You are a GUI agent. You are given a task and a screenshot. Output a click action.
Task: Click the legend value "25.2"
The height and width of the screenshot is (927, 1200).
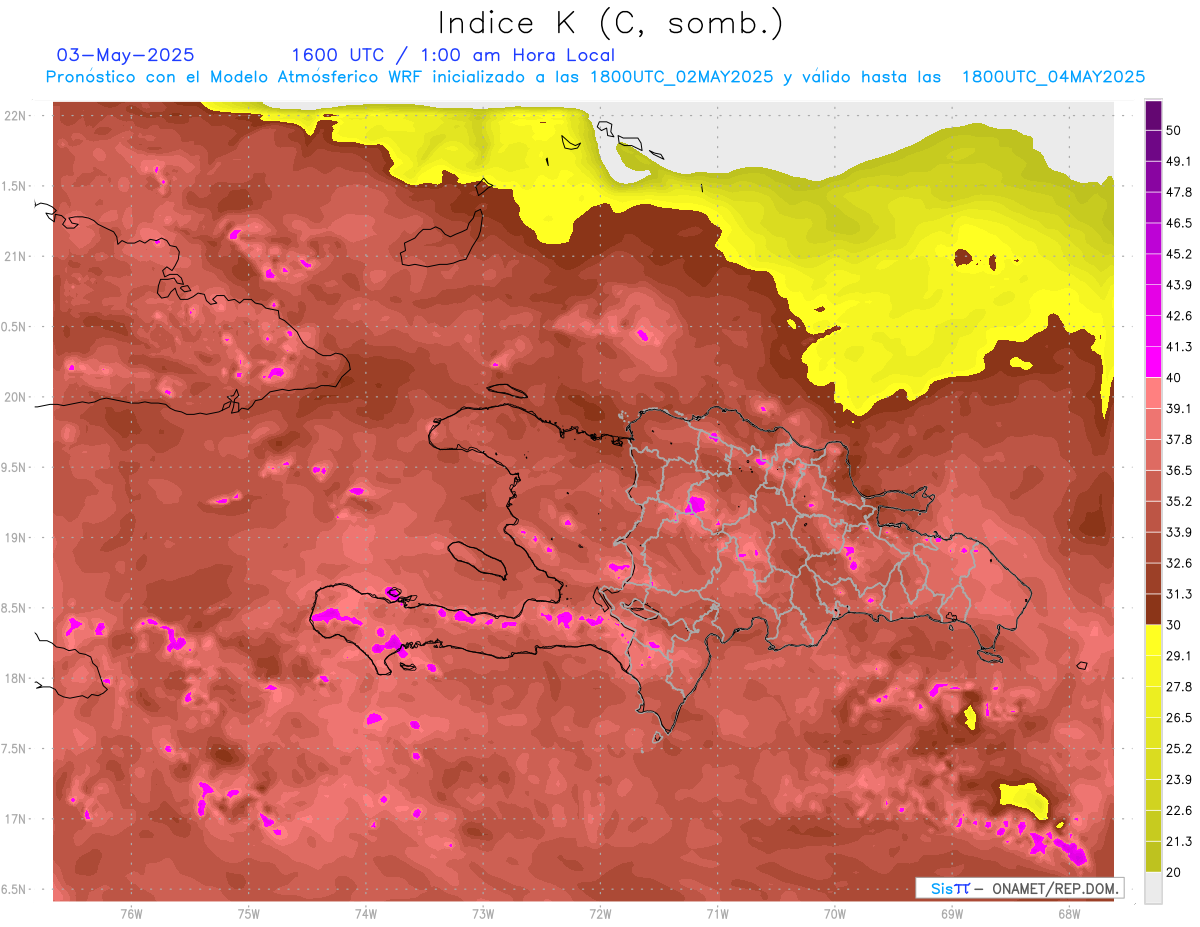point(1180,748)
